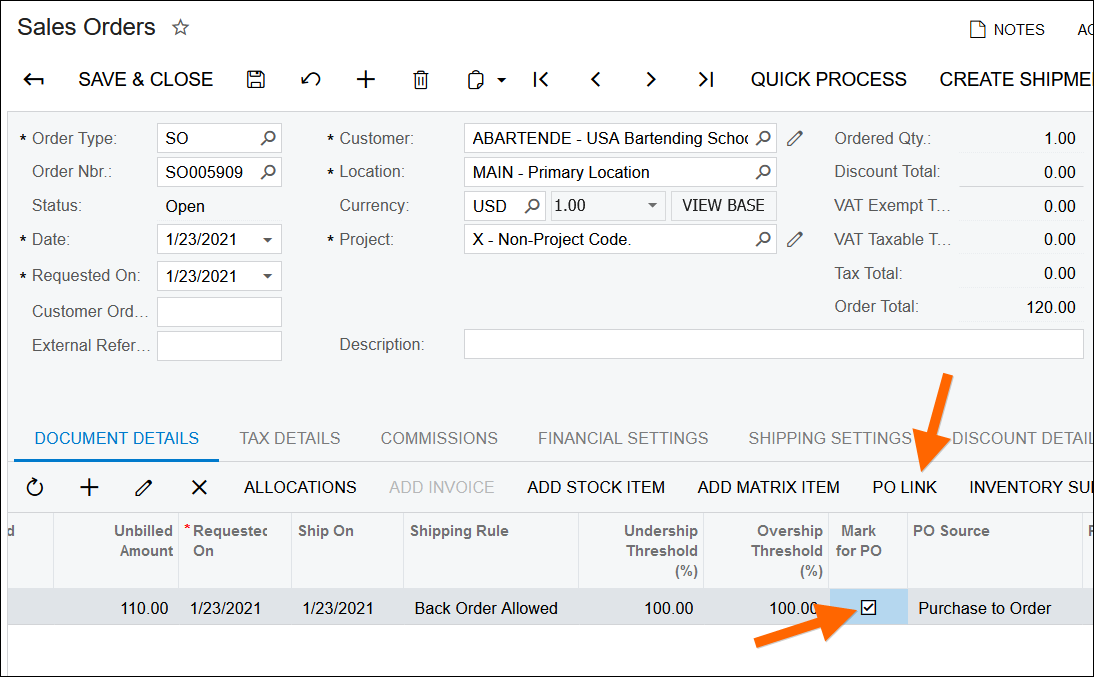Open the Financial Settings tab
The image size is (1094, 677).
click(x=622, y=438)
